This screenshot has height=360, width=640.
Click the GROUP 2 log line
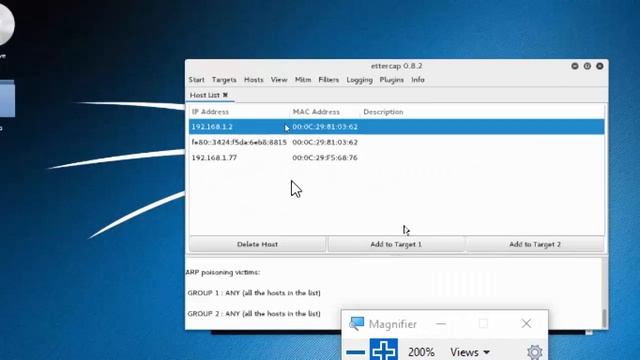pyautogui.click(x=254, y=313)
